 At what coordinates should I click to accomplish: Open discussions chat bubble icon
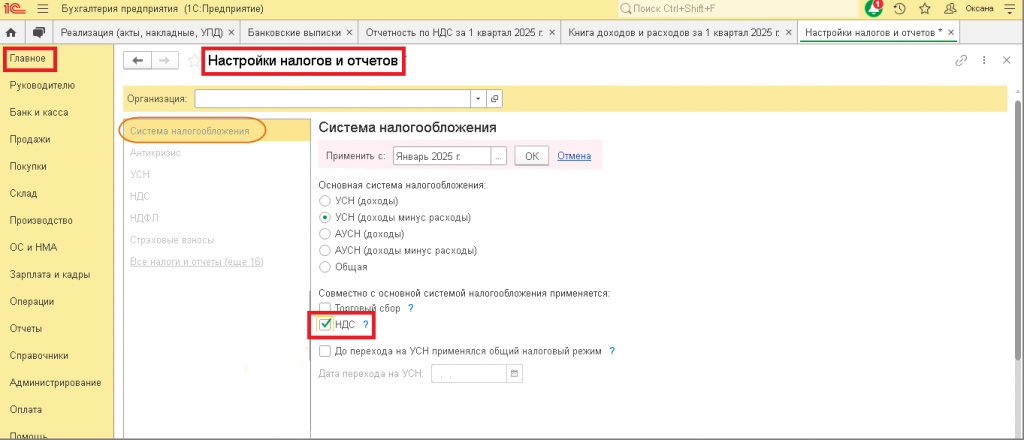[39, 32]
